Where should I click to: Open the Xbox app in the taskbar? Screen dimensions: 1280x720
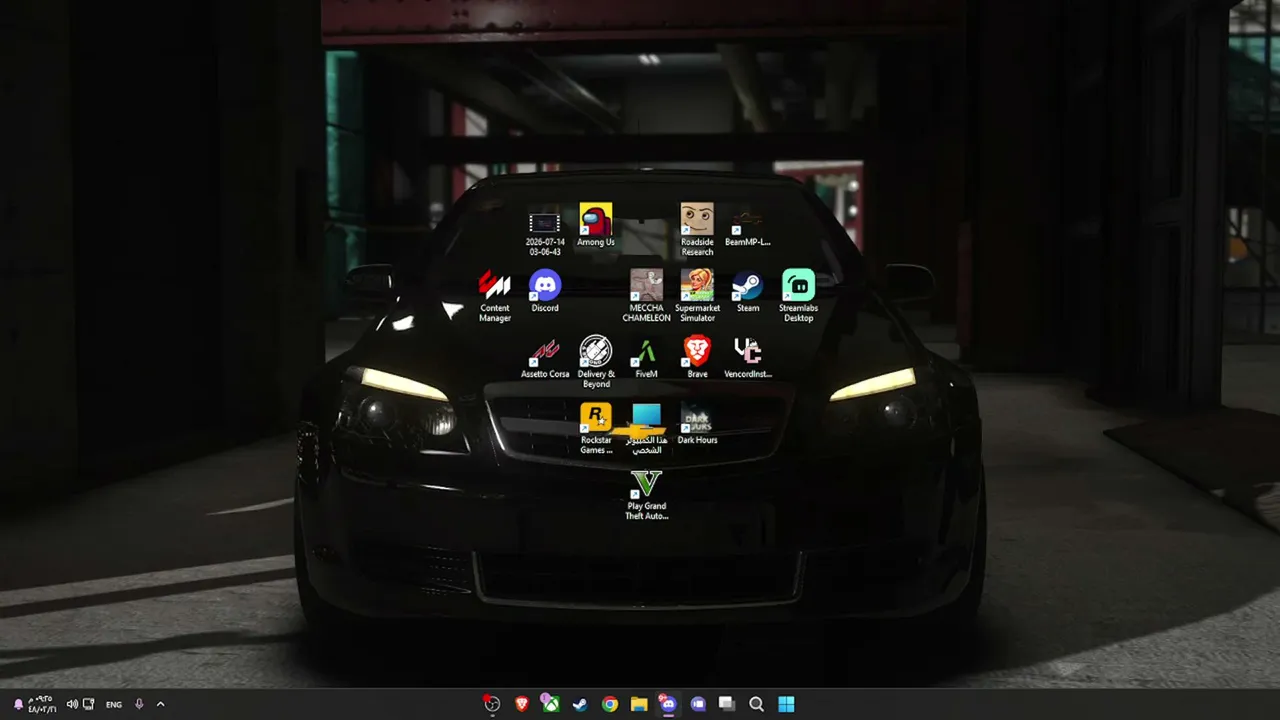551,704
